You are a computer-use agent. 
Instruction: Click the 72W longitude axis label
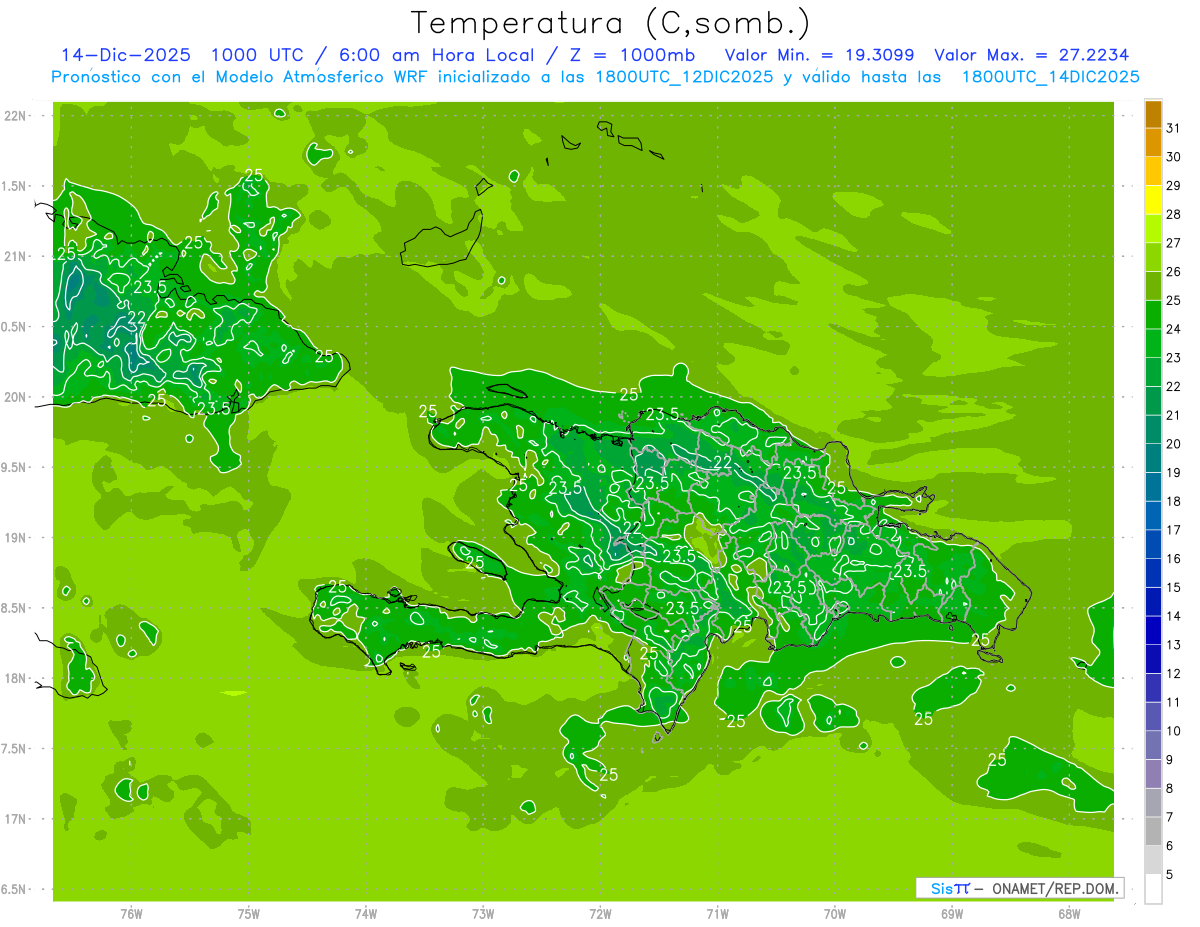(600, 914)
